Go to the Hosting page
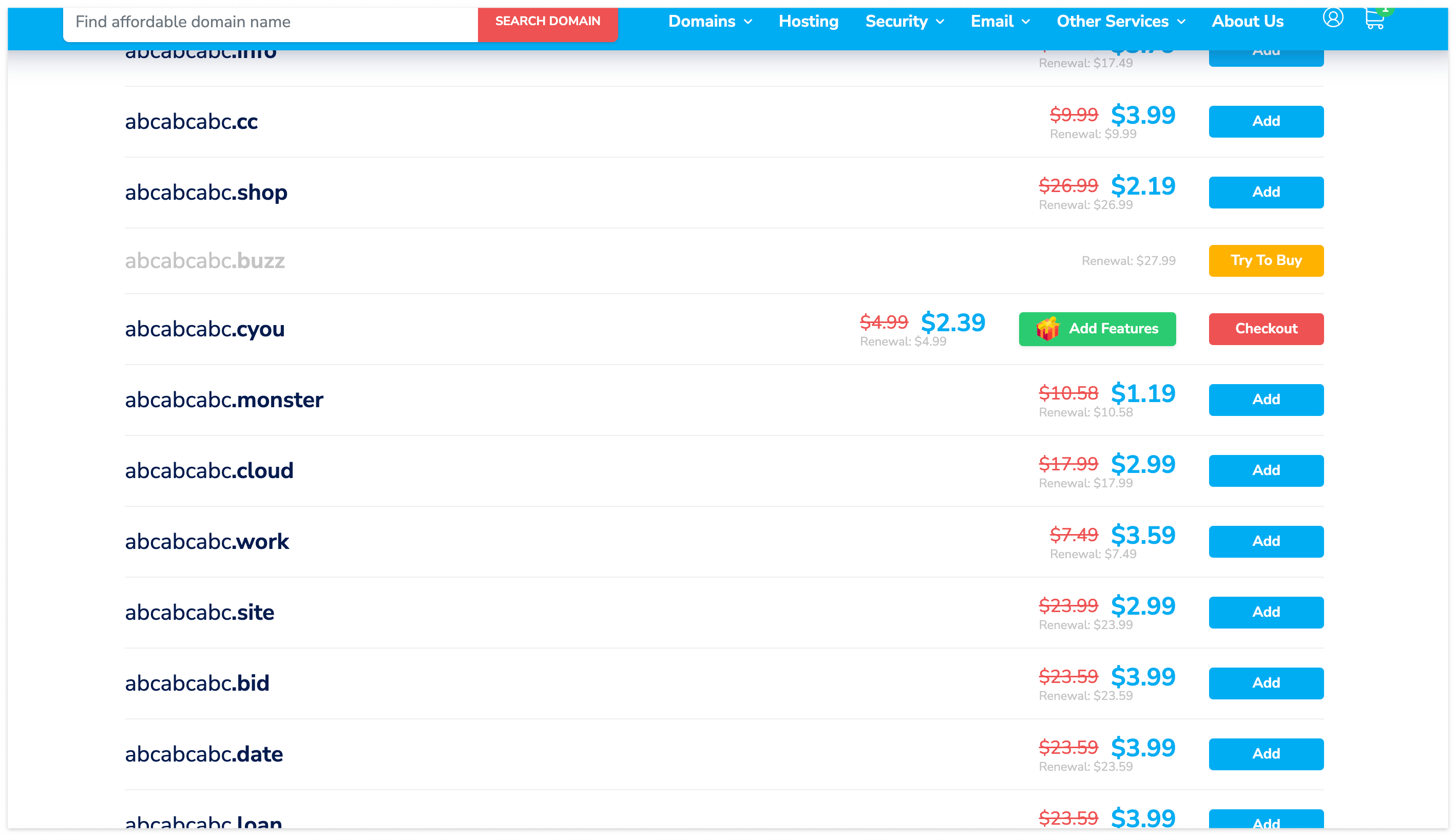 [x=808, y=21]
